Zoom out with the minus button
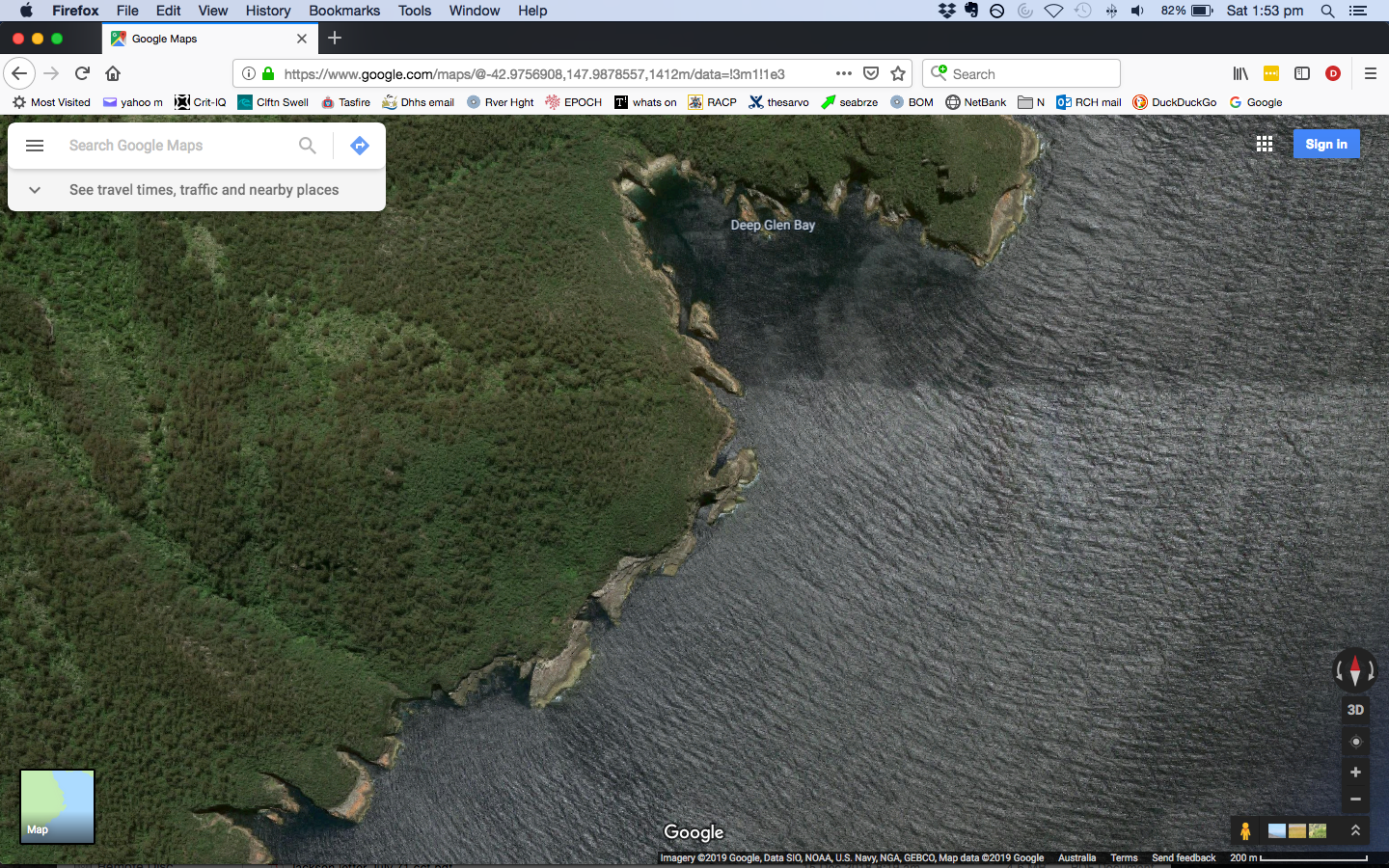Image resolution: width=1389 pixels, height=868 pixels. pos(1355,800)
